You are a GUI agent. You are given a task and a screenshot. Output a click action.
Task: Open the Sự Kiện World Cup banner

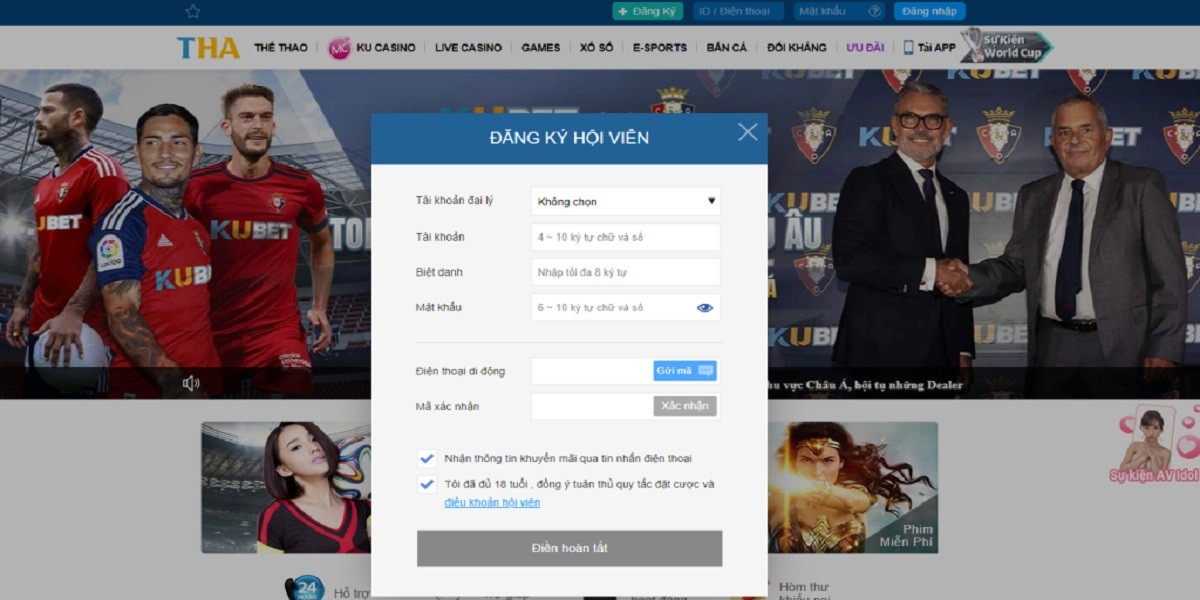(x=1006, y=46)
